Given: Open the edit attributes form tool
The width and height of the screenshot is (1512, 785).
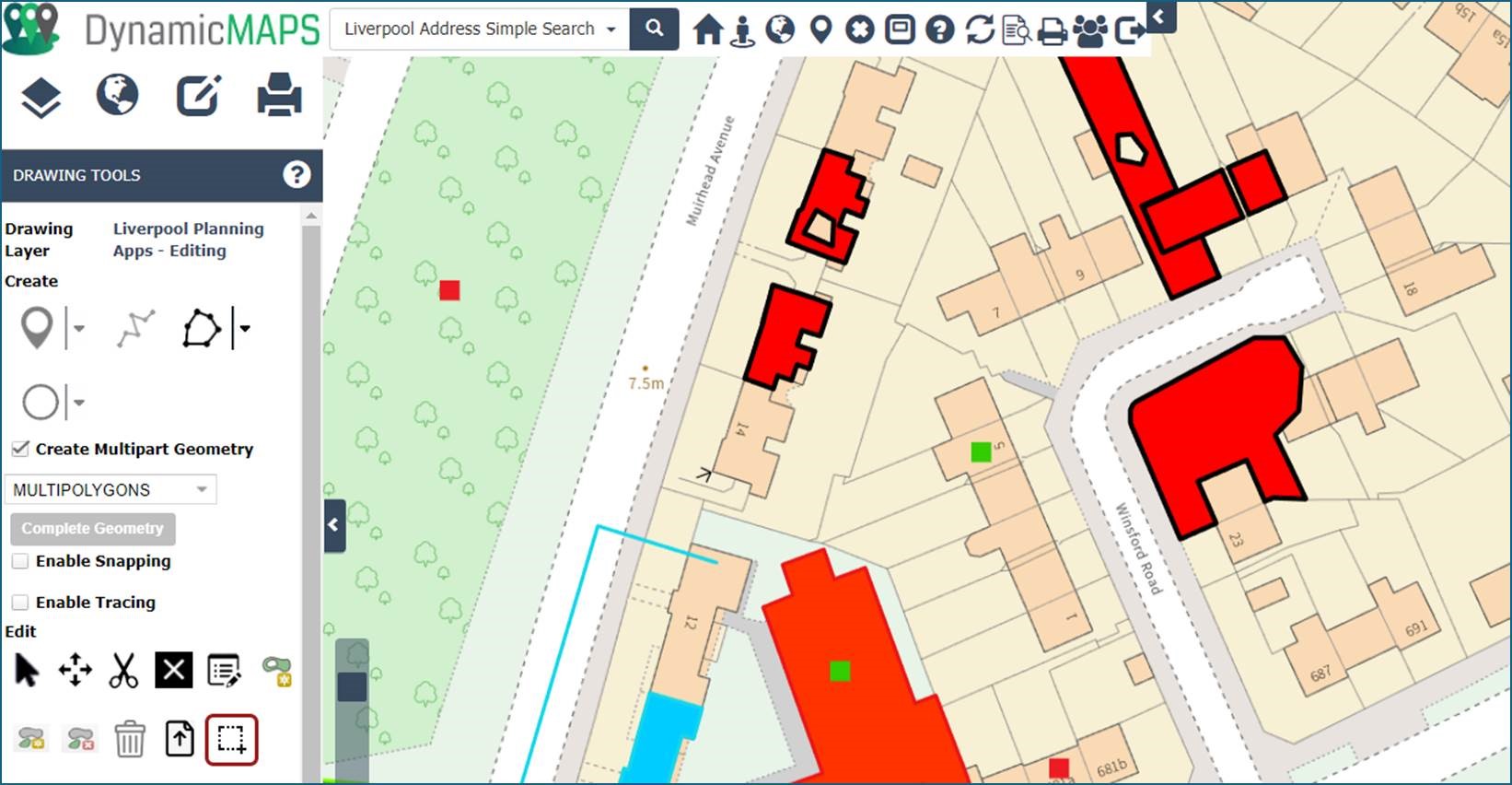Looking at the screenshot, I should click(224, 671).
